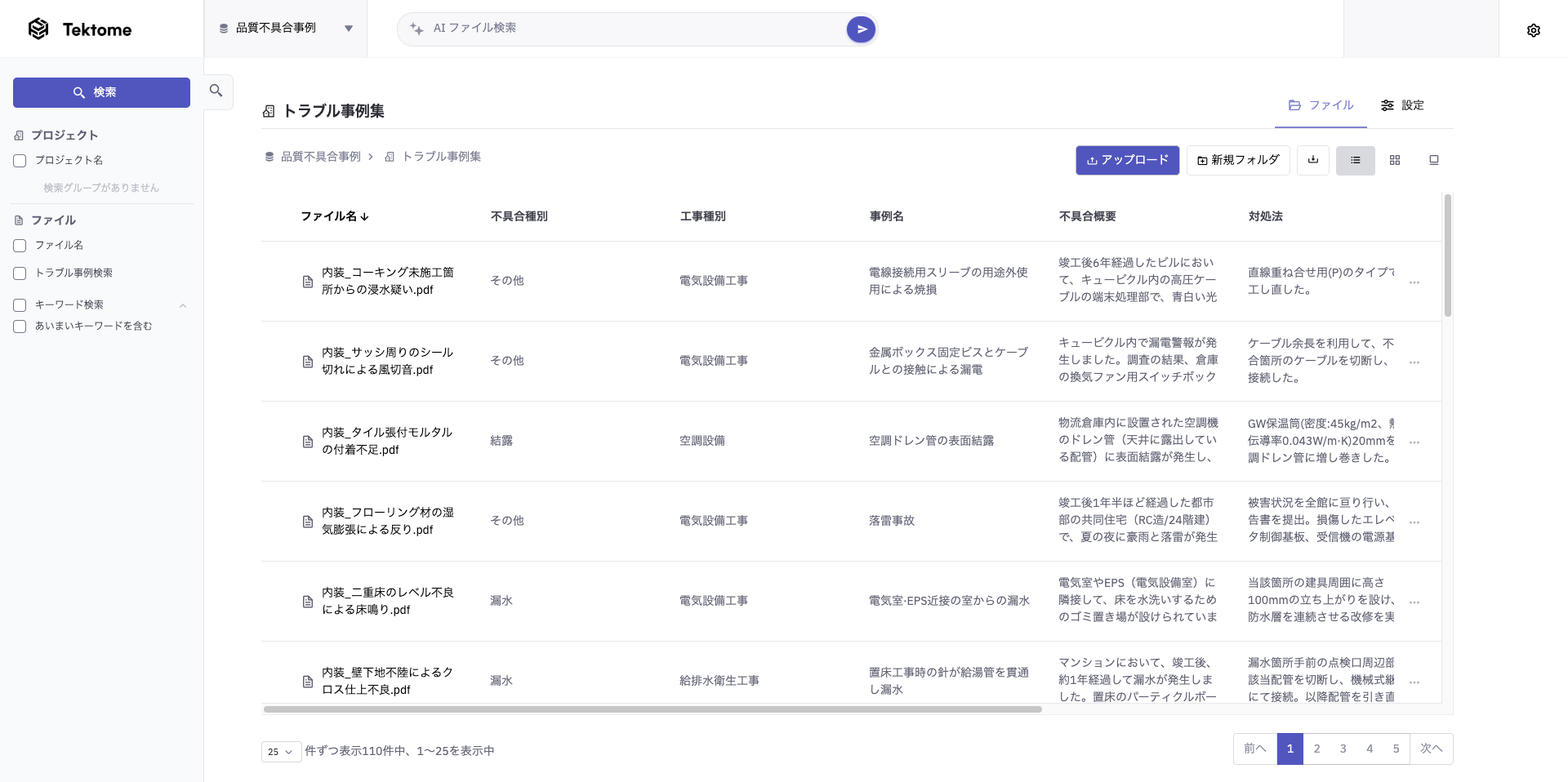
Task: Collapse the キーワード検索 section
Action: click(x=183, y=304)
